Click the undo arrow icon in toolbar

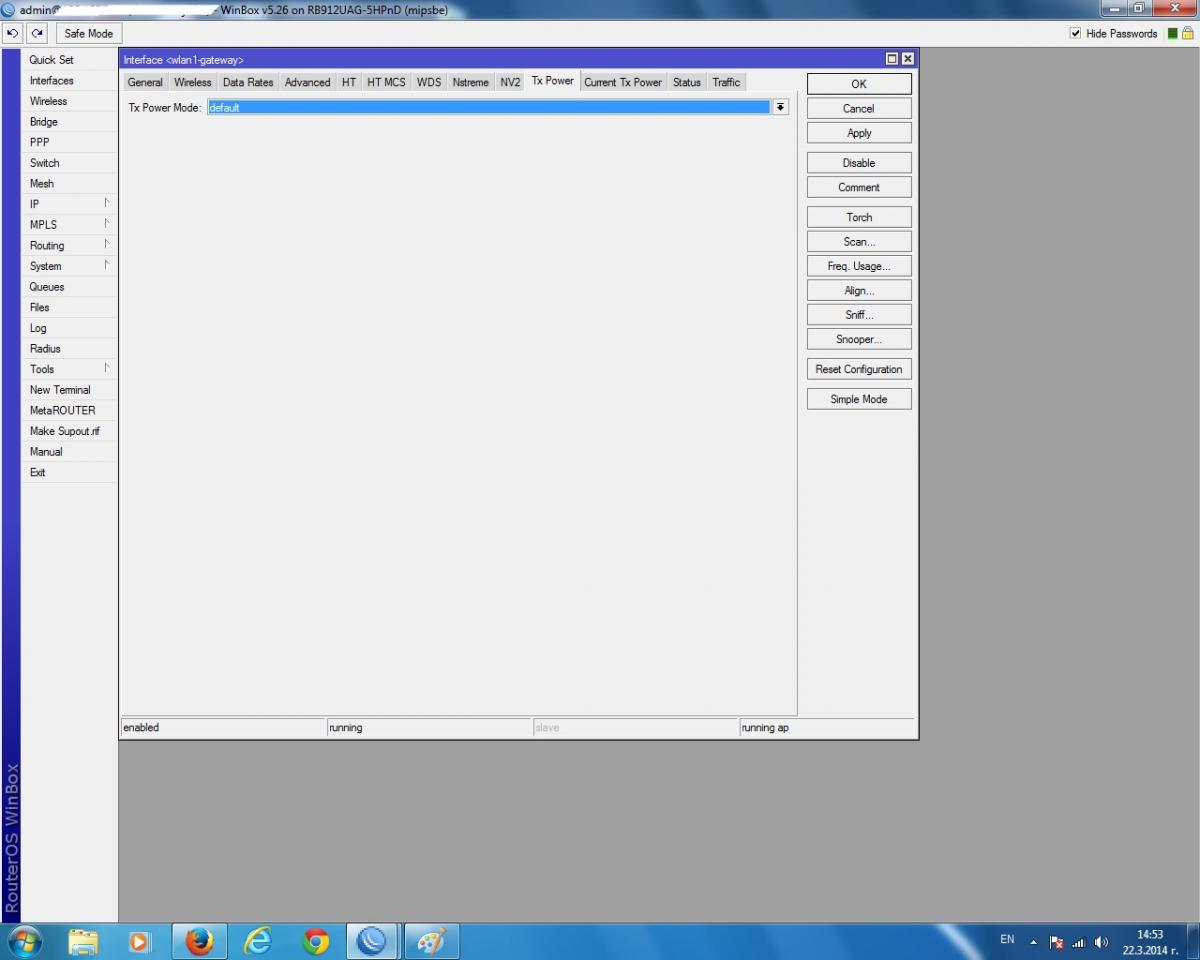[13, 33]
